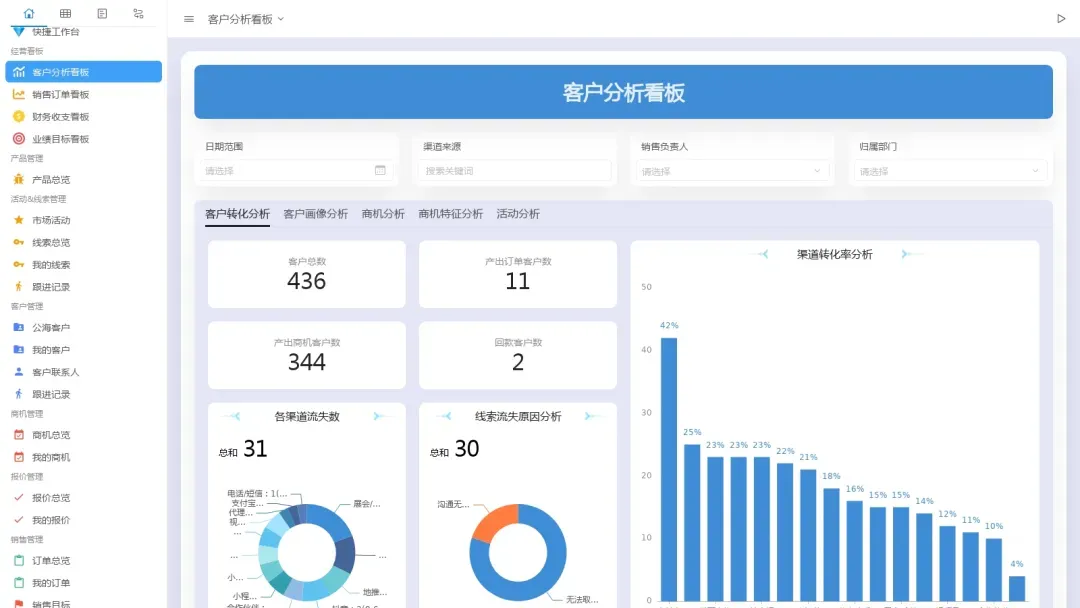Click the 电话/短信 donut label

(x=257, y=494)
